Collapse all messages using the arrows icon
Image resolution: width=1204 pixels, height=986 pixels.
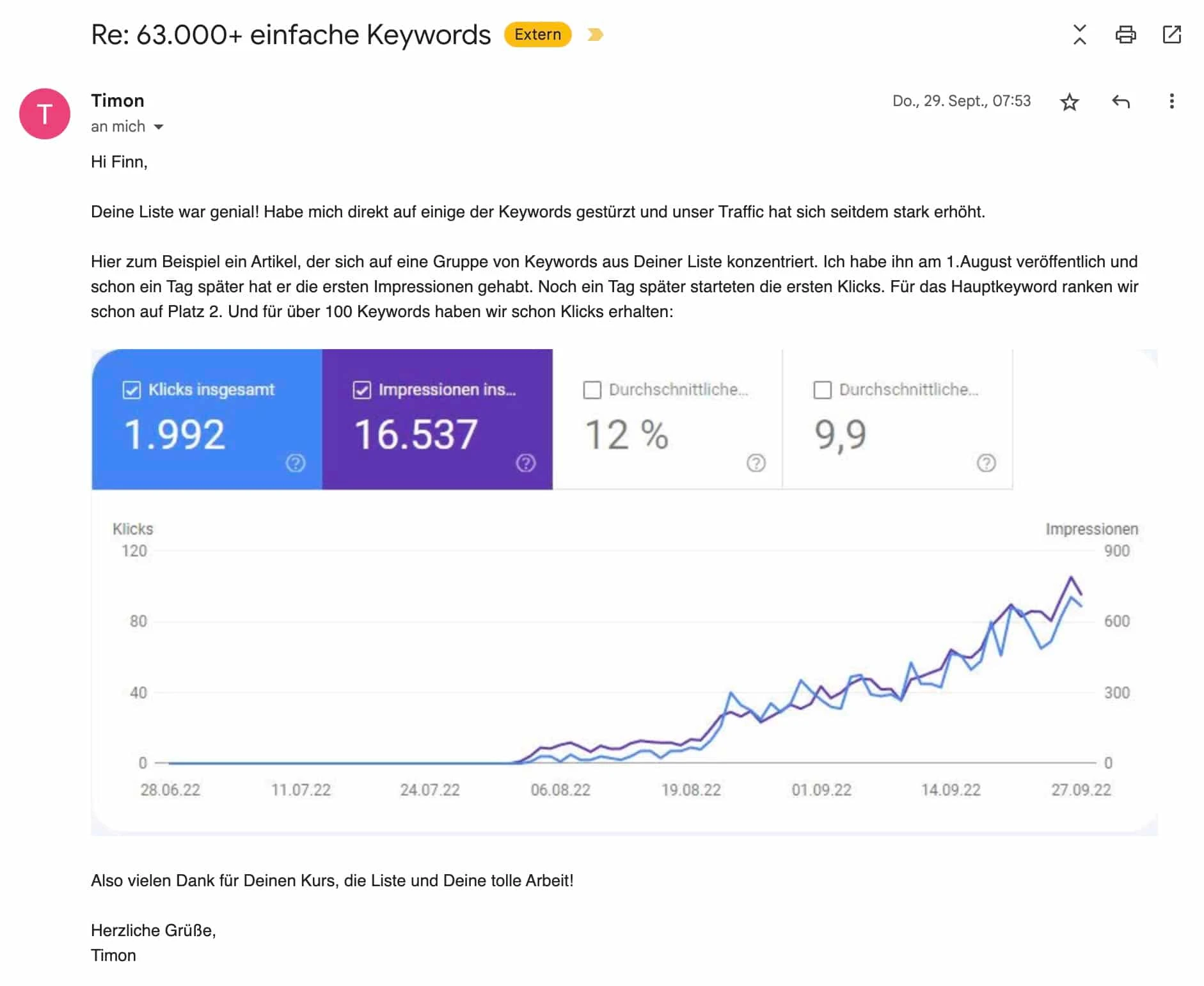1080,35
